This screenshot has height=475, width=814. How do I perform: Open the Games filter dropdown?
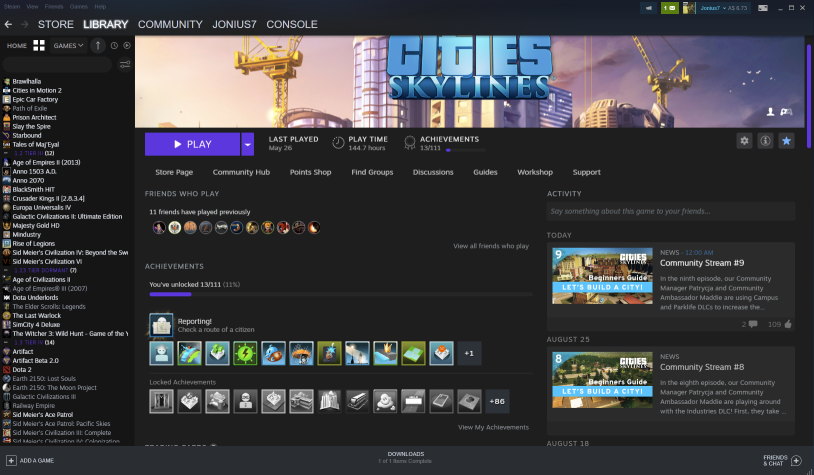68,46
